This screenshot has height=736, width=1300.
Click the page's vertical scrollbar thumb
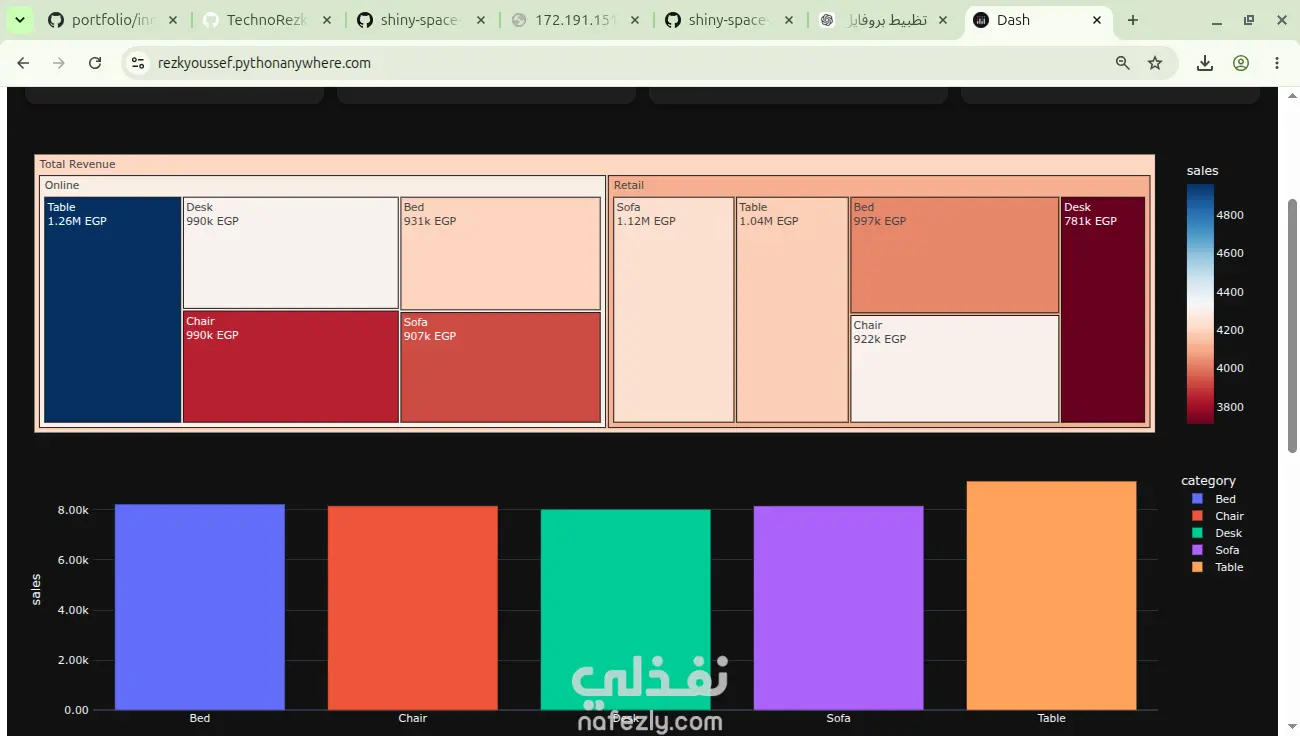tap(1292, 325)
